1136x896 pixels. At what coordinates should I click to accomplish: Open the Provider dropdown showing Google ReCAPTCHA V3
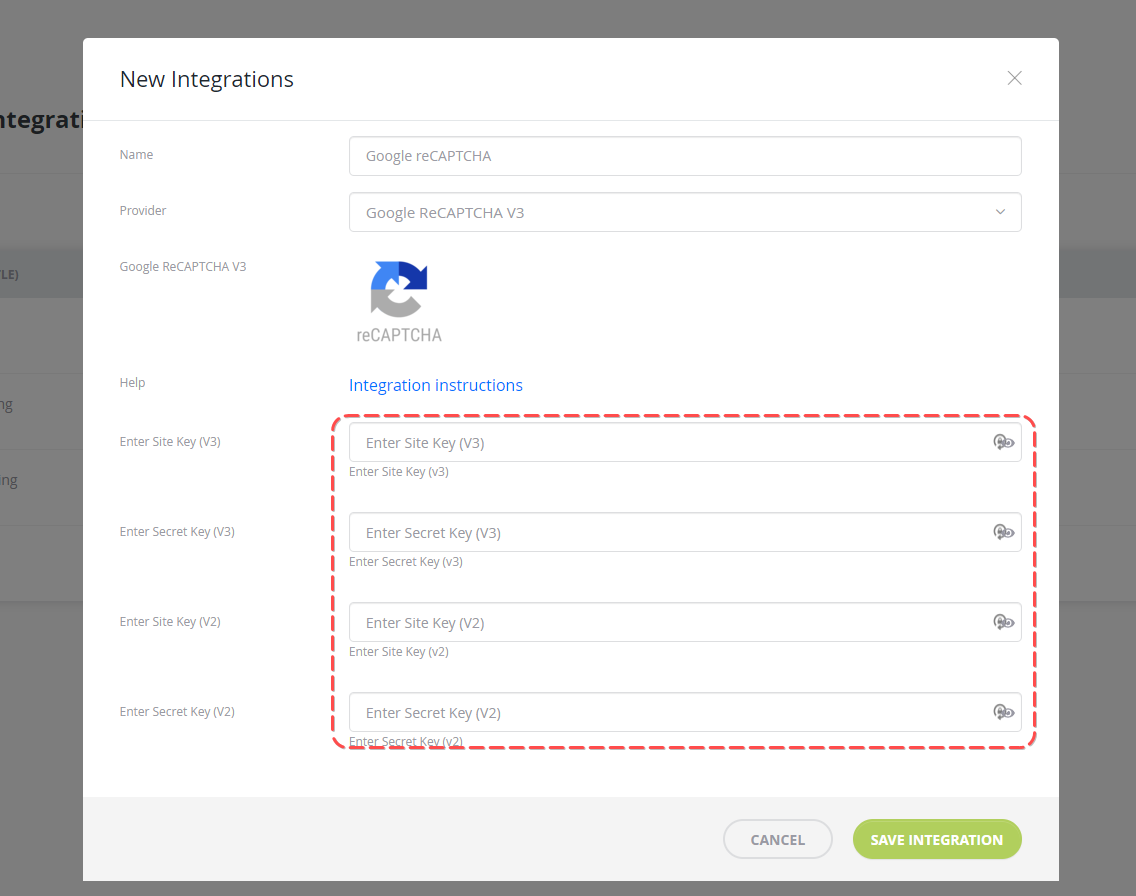(685, 212)
